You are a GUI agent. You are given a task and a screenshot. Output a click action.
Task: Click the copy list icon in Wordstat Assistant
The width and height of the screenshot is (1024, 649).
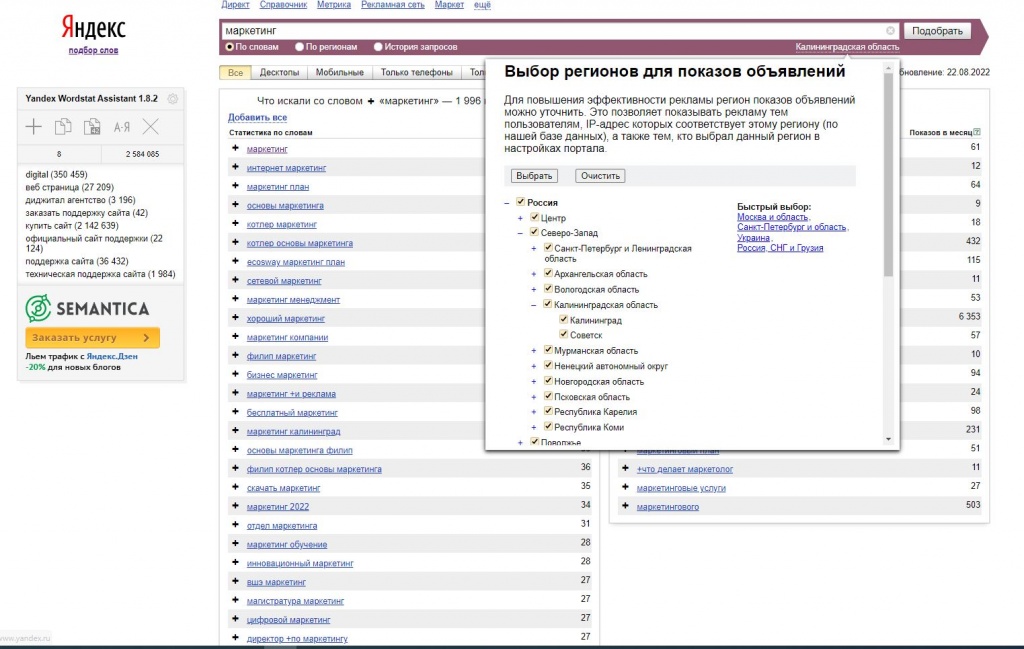tap(63, 126)
